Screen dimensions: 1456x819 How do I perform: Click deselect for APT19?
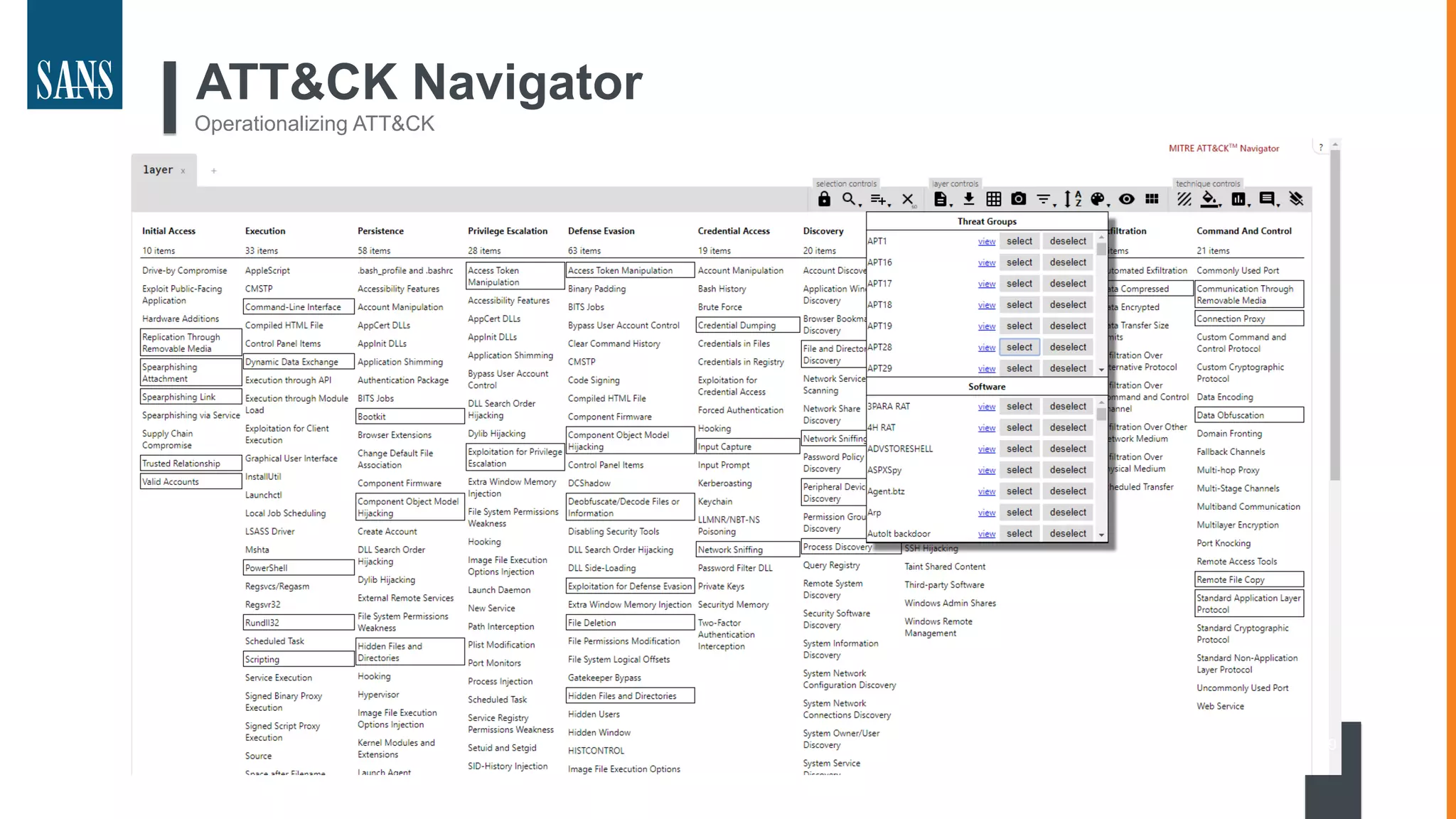[x=1068, y=326]
